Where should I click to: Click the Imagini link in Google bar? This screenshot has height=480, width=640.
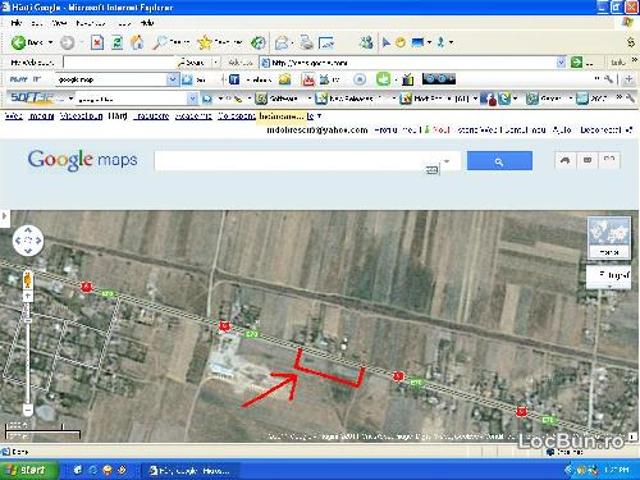point(42,117)
